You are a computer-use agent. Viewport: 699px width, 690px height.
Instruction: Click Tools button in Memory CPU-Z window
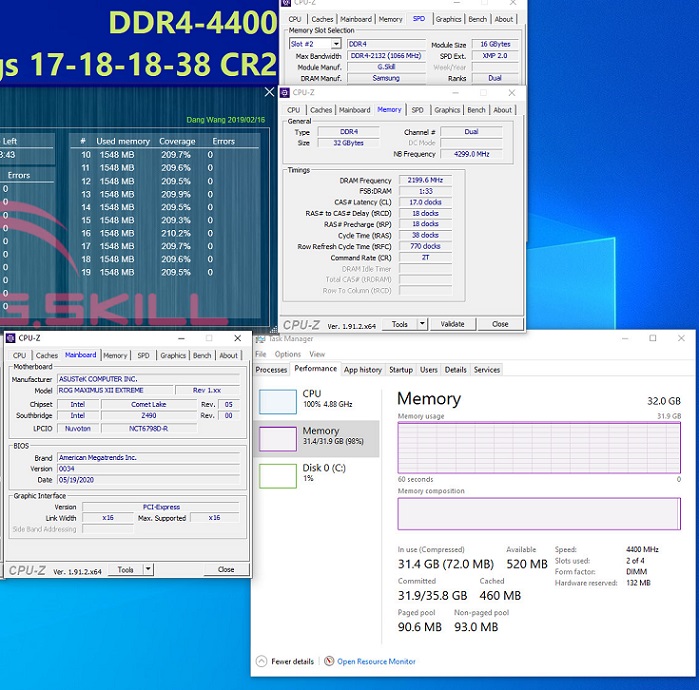tap(399, 324)
